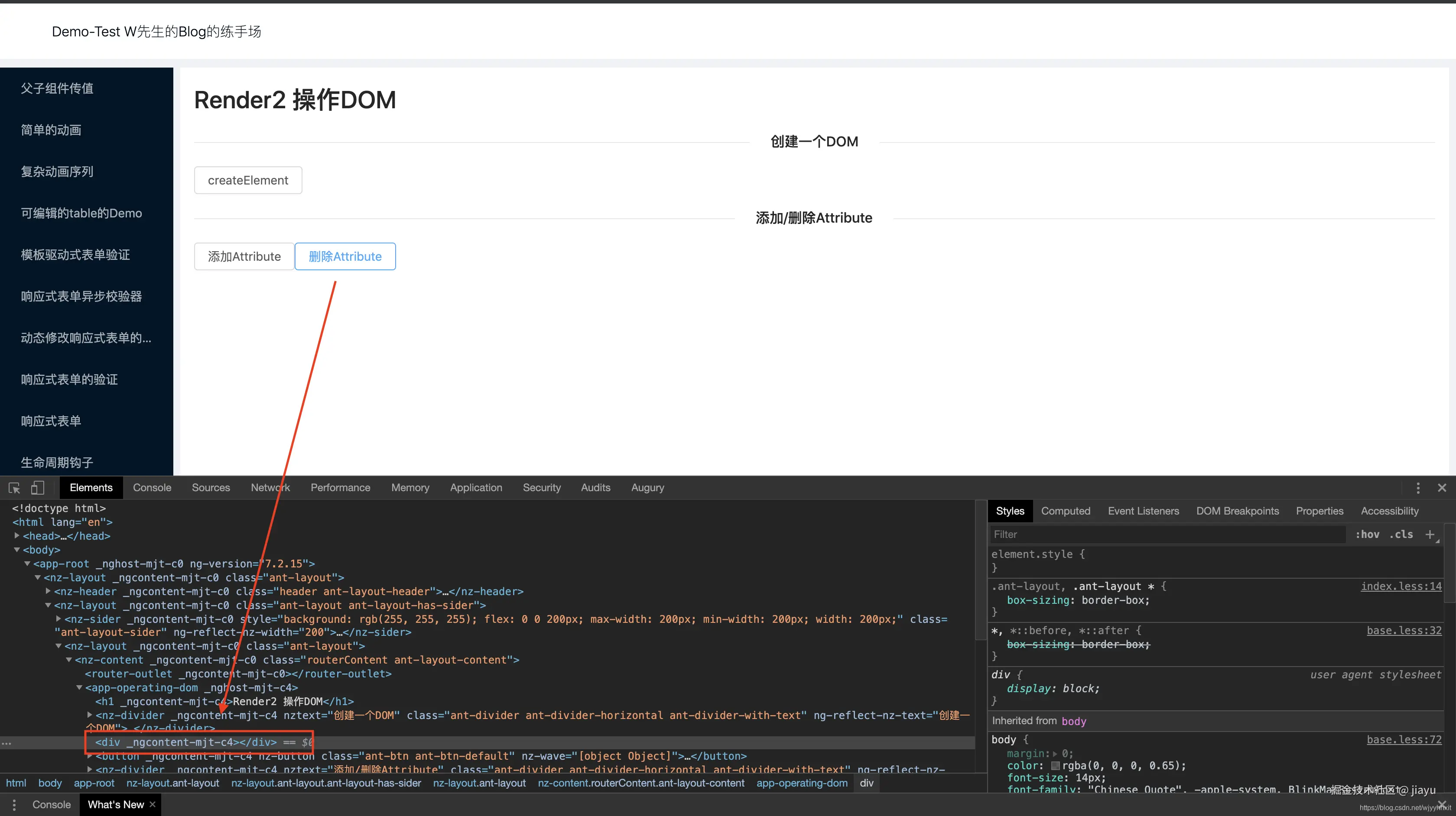The image size is (1456, 816).
Task: Open color swatch for rgba body color
Action: point(1055,766)
